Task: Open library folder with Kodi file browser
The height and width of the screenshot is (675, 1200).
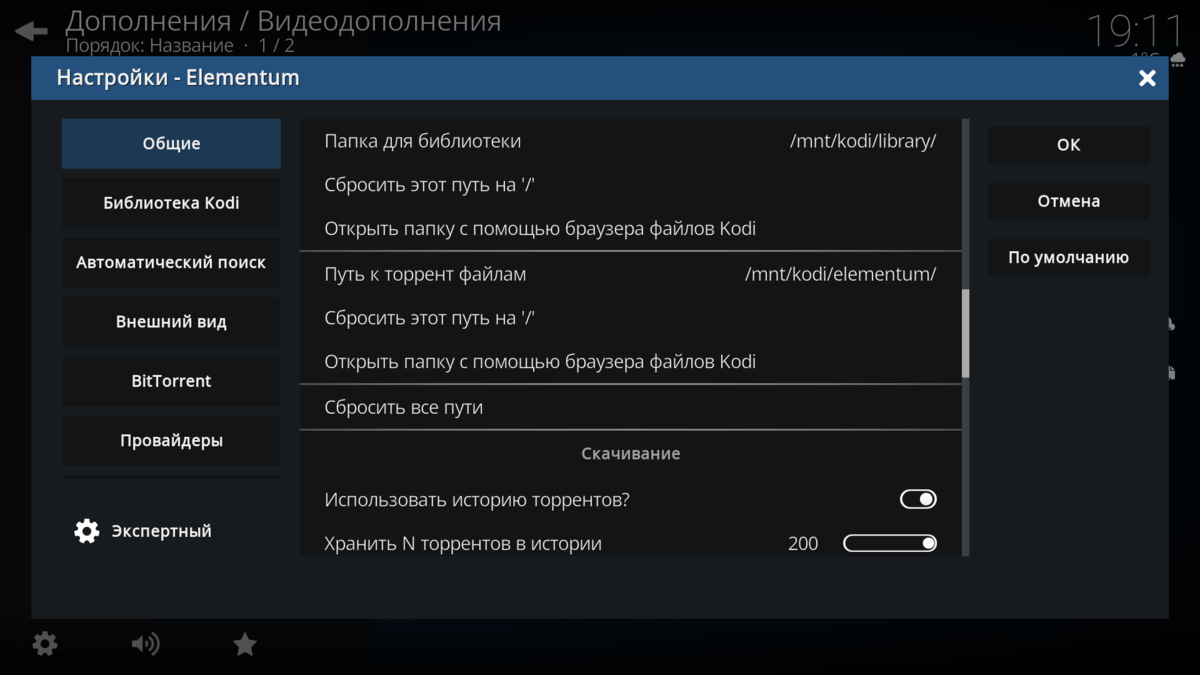Action: click(x=631, y=229)
